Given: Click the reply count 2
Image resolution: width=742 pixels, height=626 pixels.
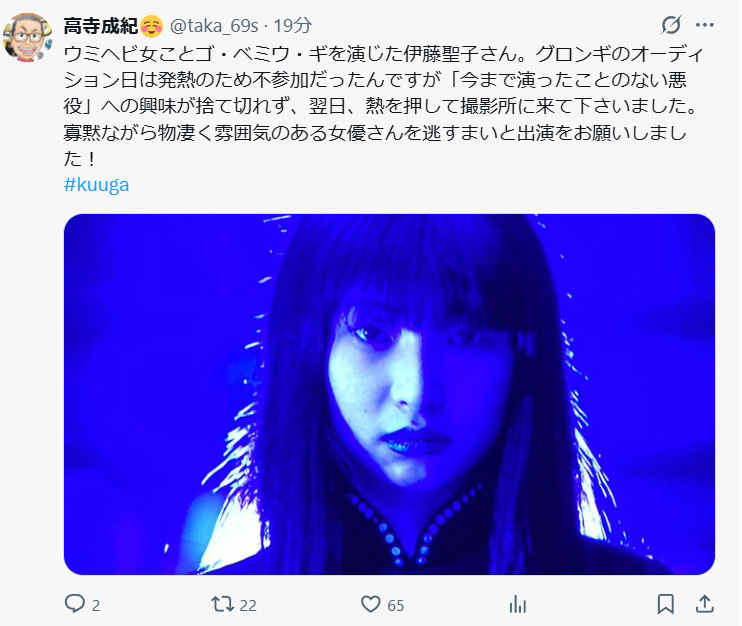Looking at the screenshot, I should click(x=96, y=605).
